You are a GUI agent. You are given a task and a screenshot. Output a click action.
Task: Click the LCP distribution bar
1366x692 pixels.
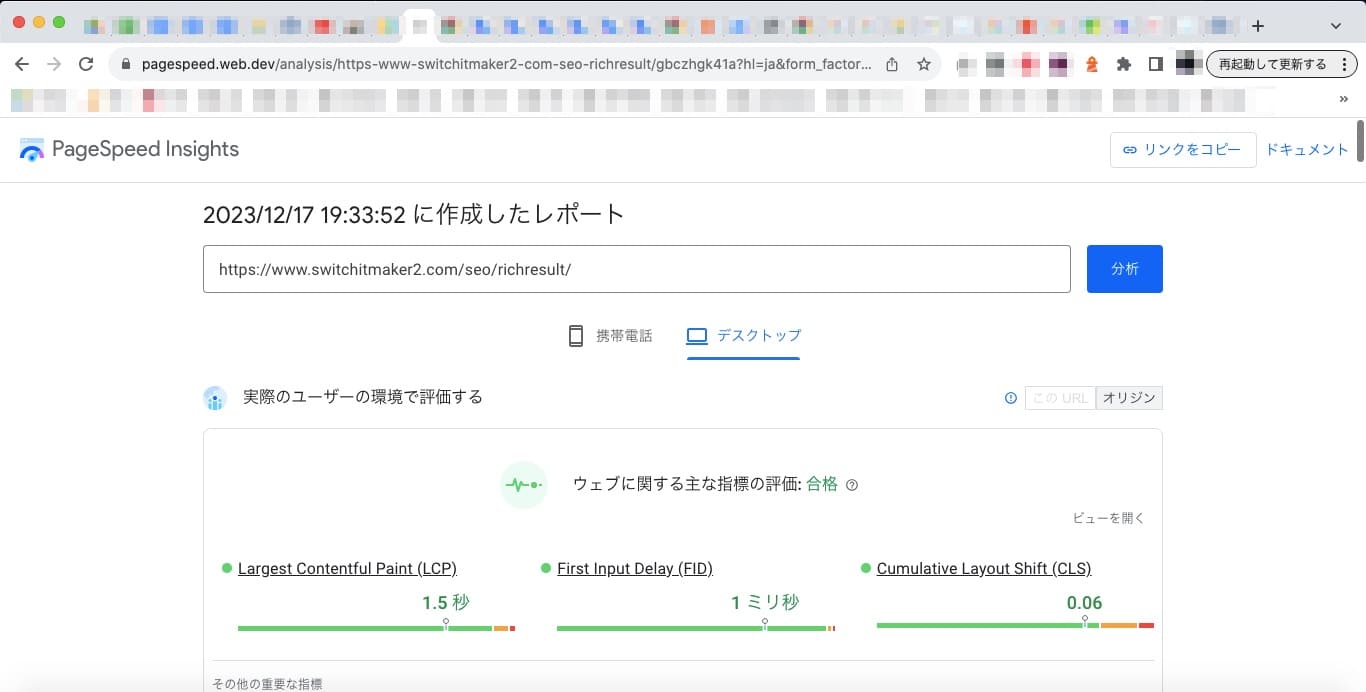[x=376, y=628]
